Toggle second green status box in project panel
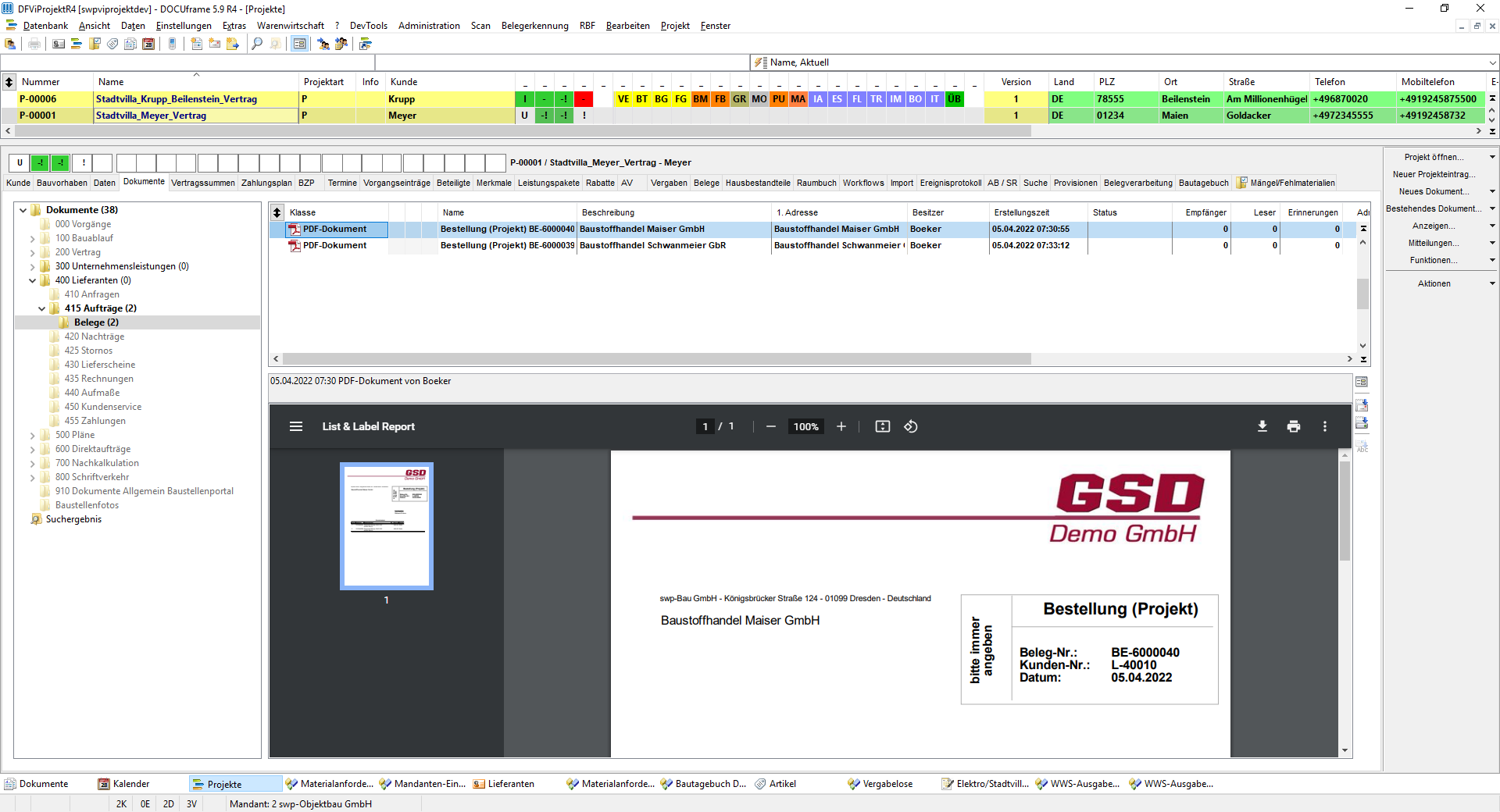Viewport: 1500px width, 812px height. pyautogui.click(x=60, y=163)
